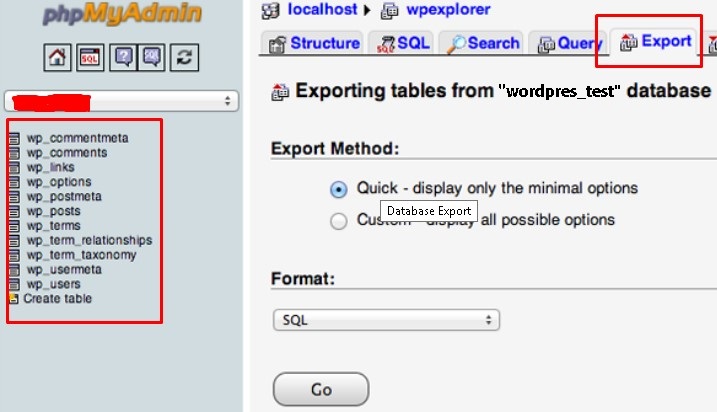Click table icon beside wp_posts
This screenshot has height=412, width=717.
coord(14,211)
